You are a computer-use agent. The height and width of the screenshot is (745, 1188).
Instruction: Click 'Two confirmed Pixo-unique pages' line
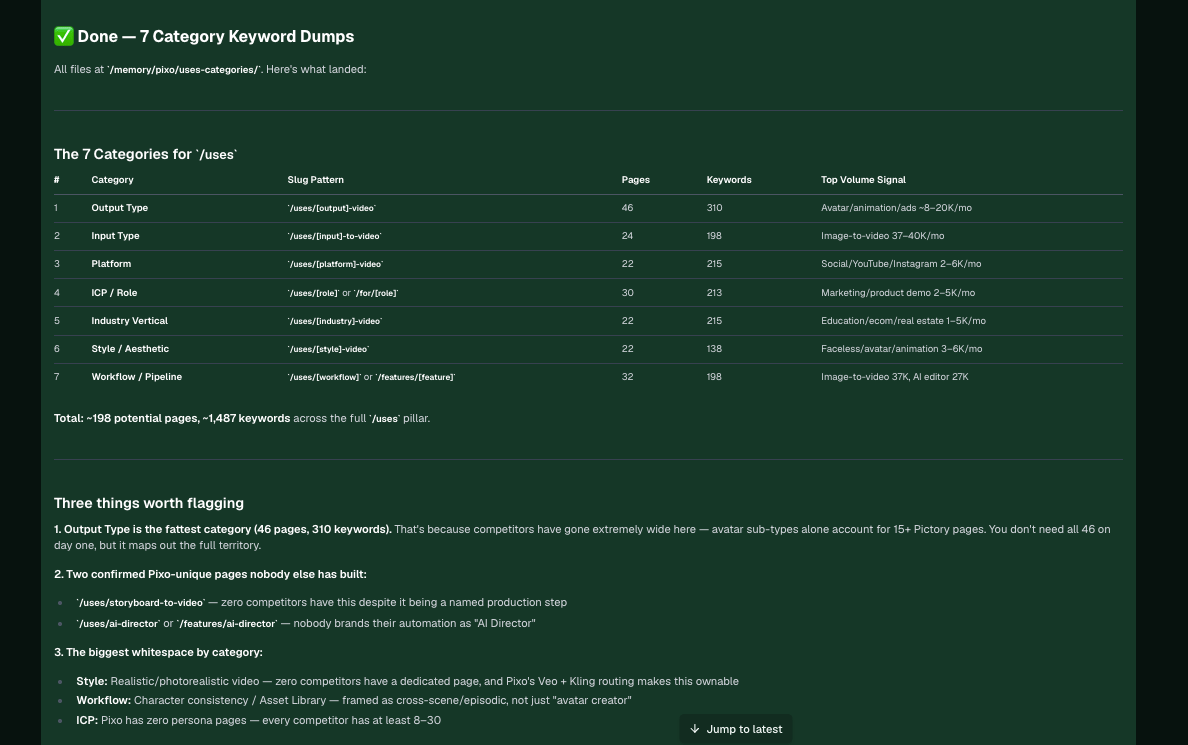pos(210,574)
